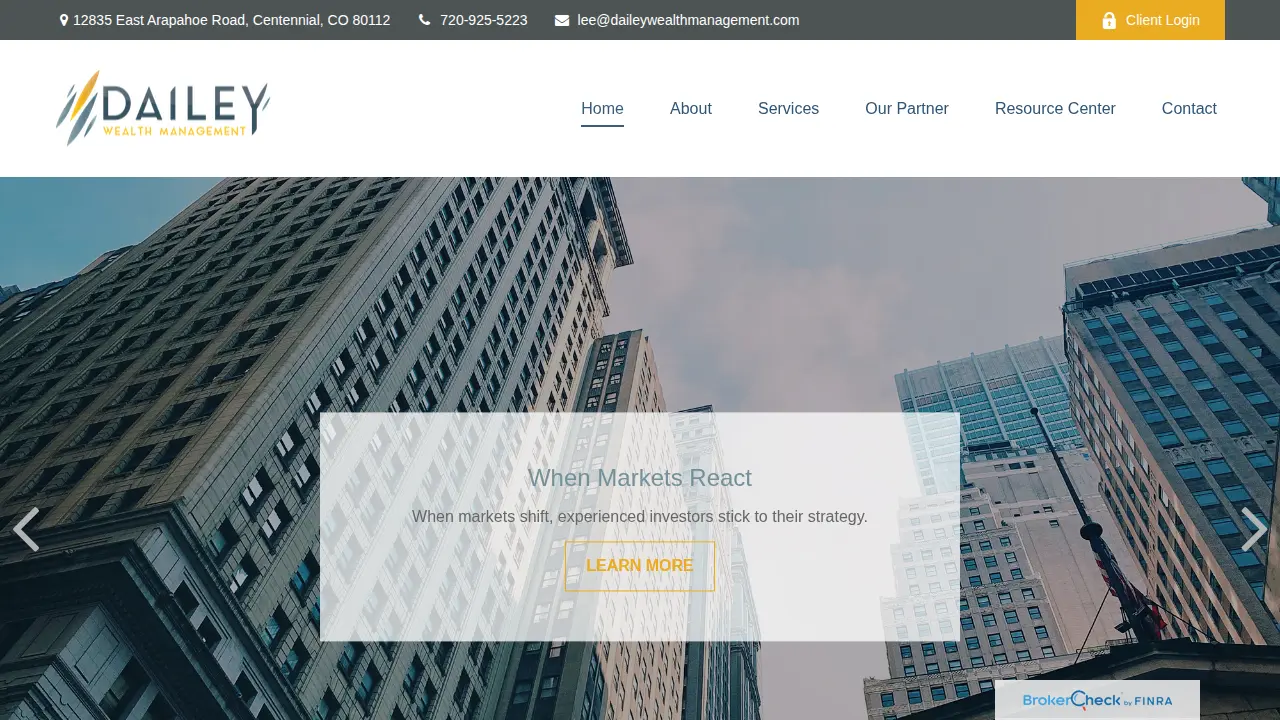Click the phone number 720-925-5223

[x=484, y=20]
